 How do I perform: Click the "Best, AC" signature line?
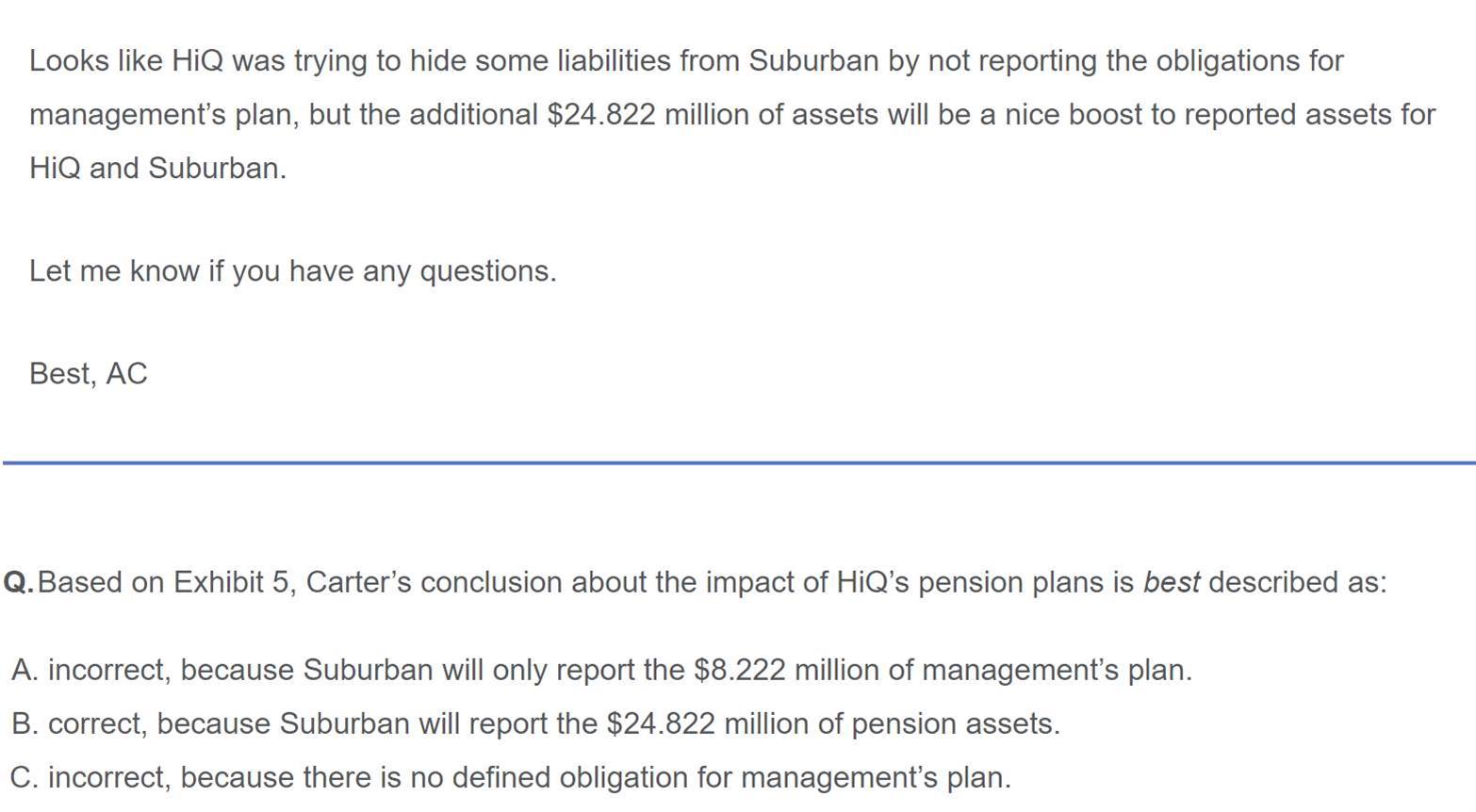coord(89,373)
